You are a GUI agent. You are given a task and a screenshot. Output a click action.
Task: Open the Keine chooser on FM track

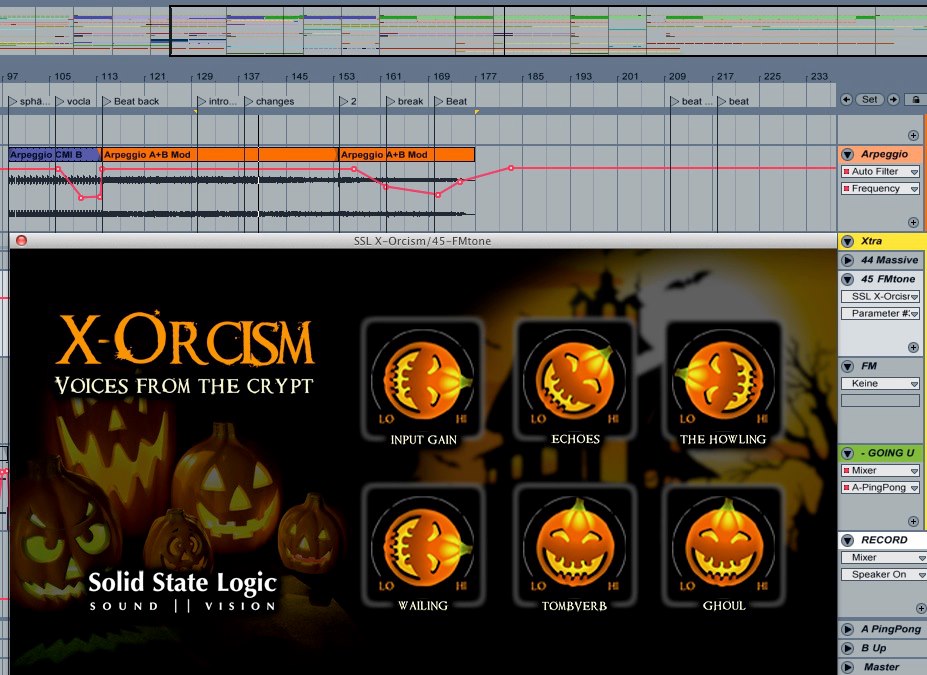[x=881, y=384]
